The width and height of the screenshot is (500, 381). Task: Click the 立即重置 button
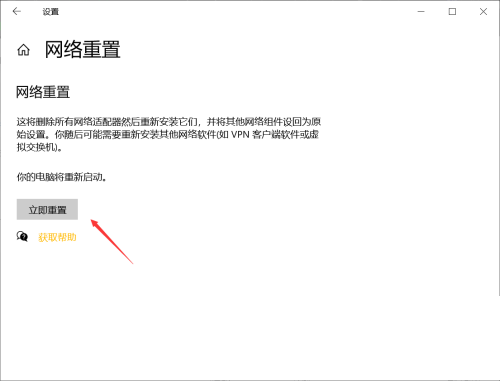47,209
